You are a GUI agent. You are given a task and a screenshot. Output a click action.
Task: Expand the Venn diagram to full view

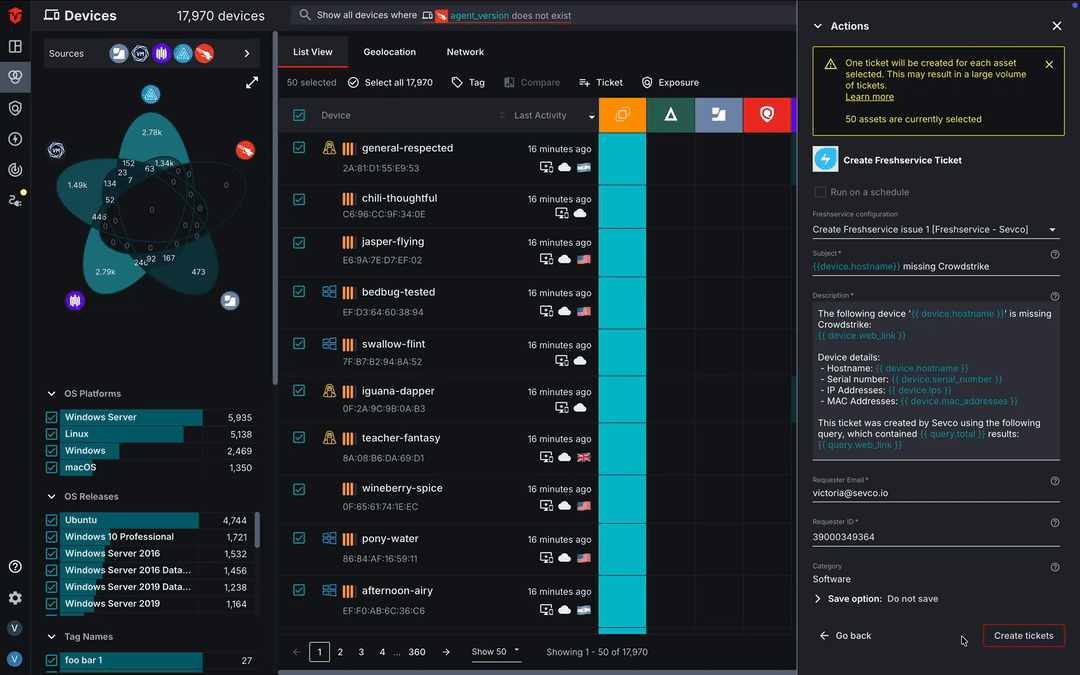click(252, 83)
